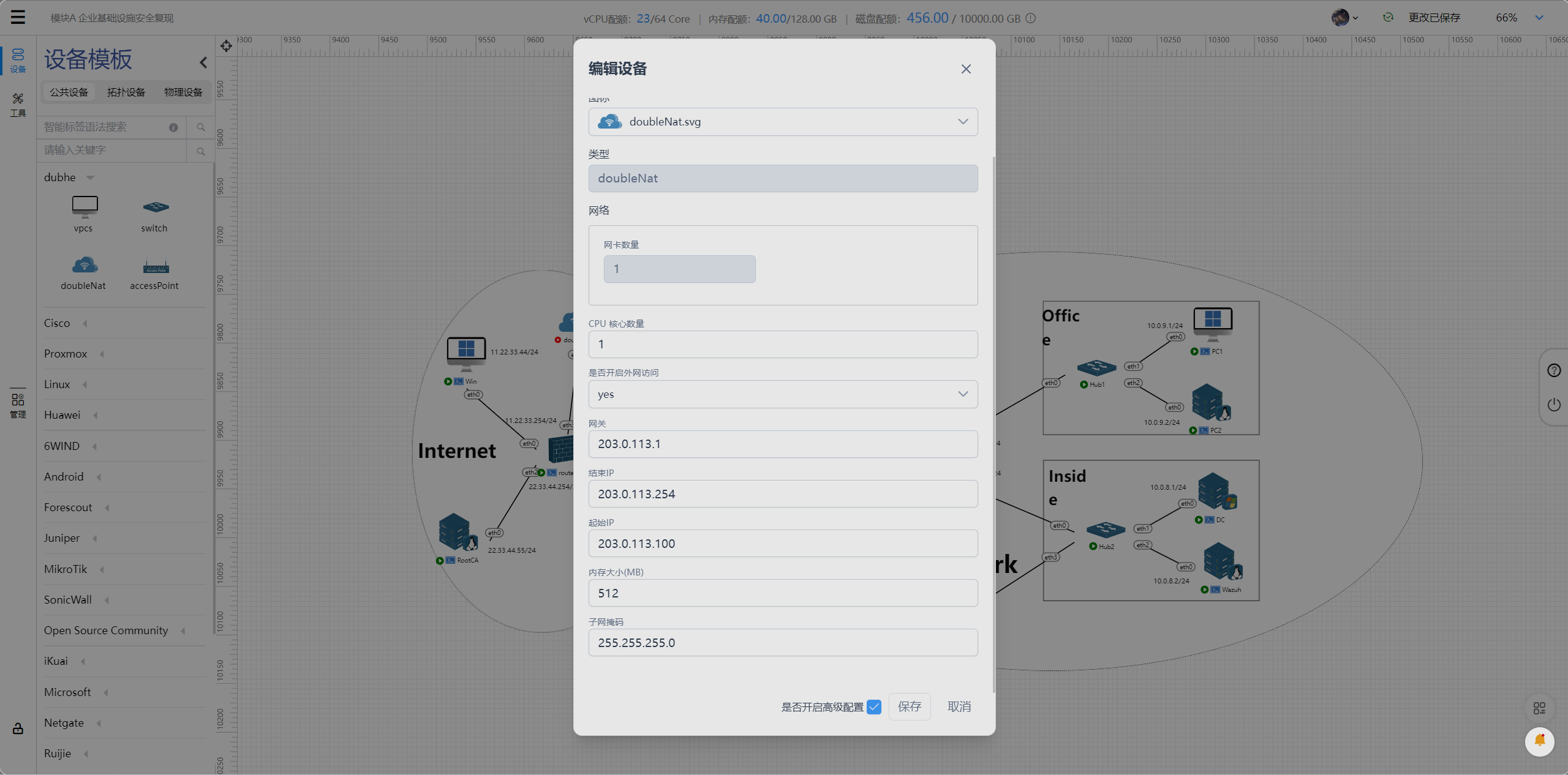The height and width of the screenshot is (775, 1568).
Task: Click the canvas center crosshair icon
Action: click(x=226, y=46)
